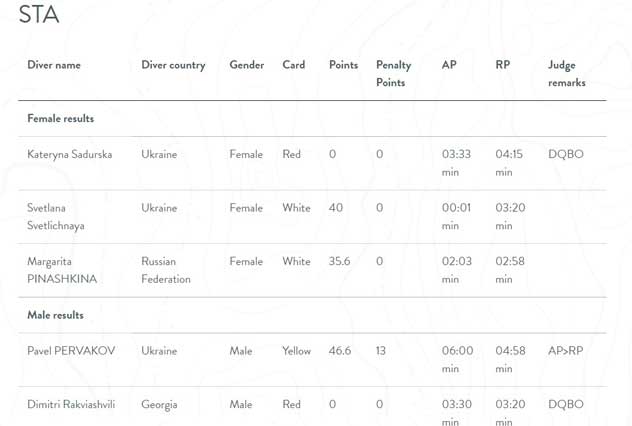Viewport: 632px width, 426px height.
Task: Click the AP>RP remark for Pavel PERVAKOV
Action: coord(565,351)
